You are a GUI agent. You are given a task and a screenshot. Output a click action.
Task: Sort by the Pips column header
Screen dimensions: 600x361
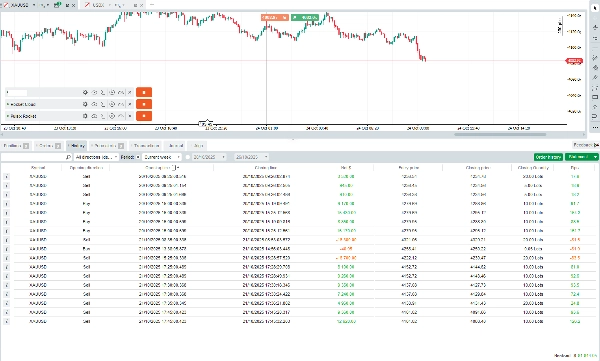click(575, 168)
